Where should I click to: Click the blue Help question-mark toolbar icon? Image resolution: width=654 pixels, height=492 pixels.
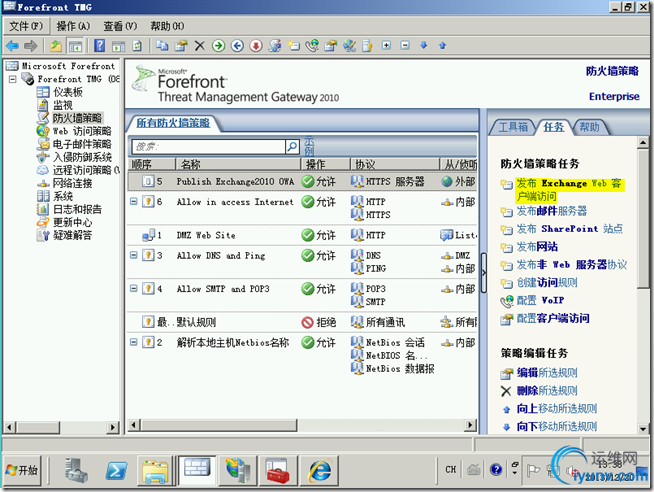click(x=99, y=45)
